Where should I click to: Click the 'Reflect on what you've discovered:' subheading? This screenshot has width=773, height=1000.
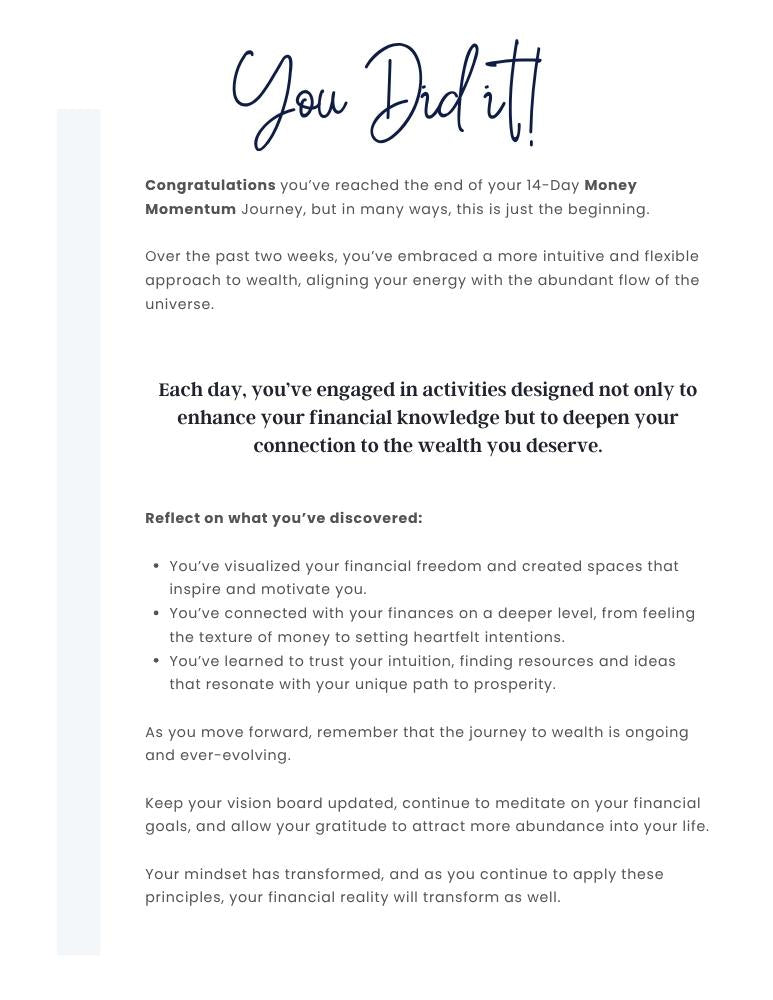coord(283,518)
